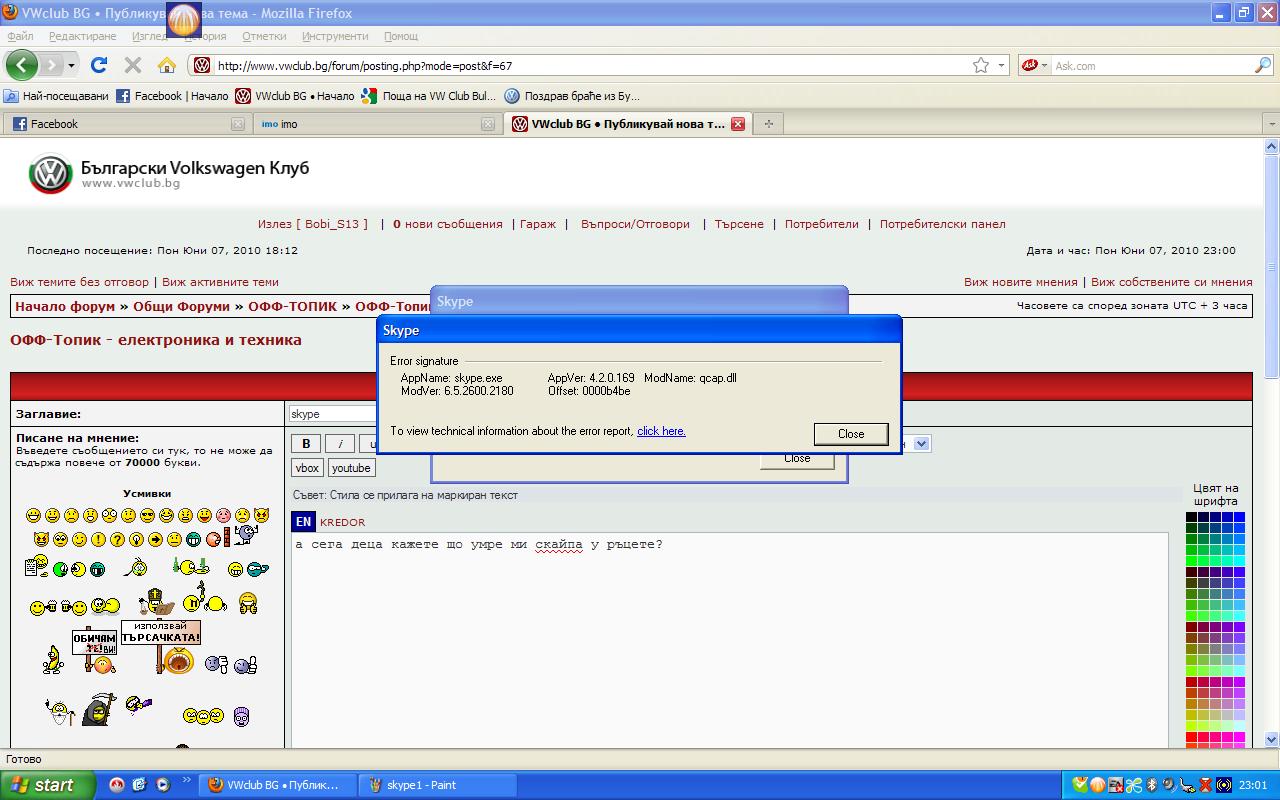Open the 'click here.' error report link

coord(661,431)
